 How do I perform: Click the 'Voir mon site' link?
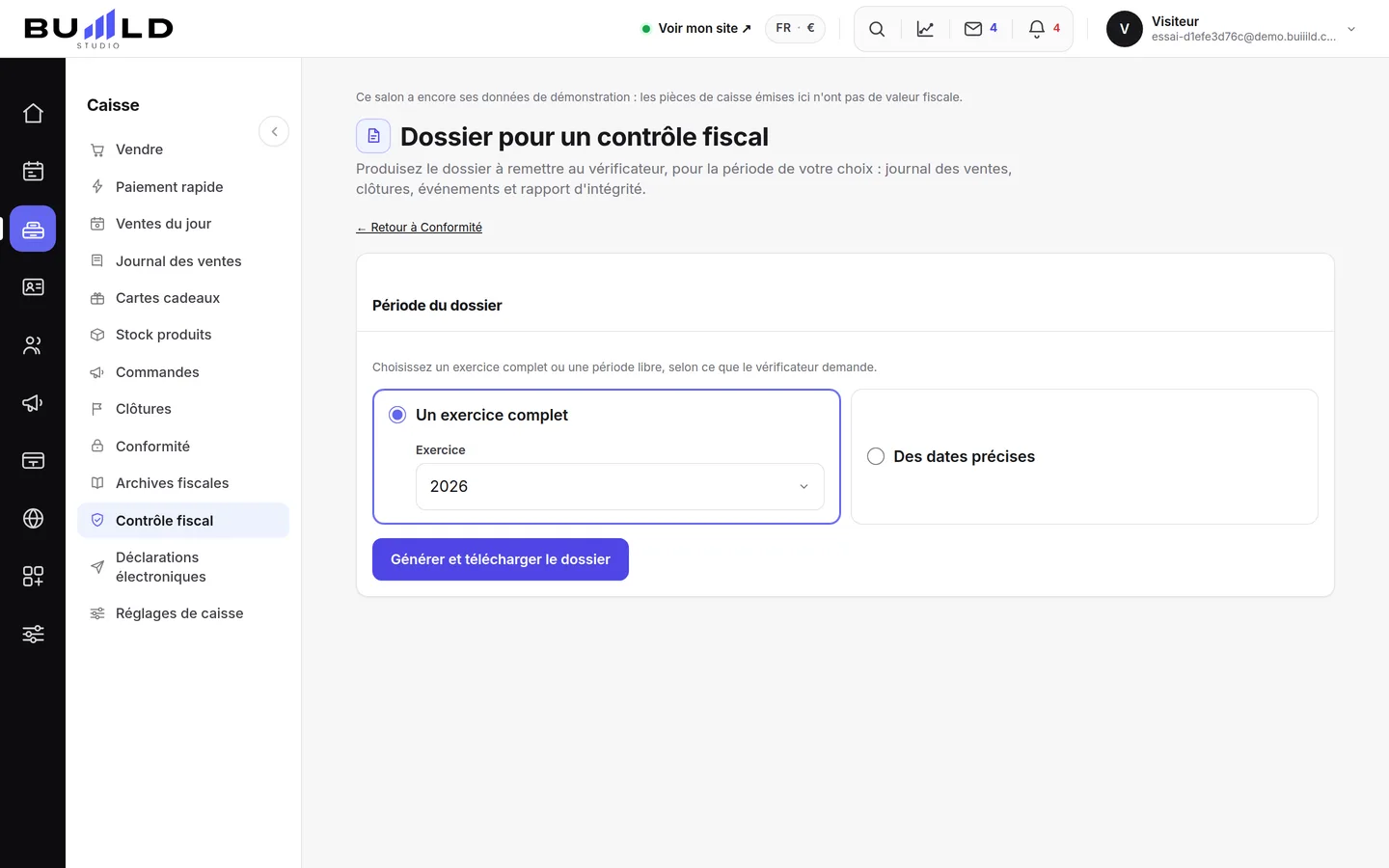point(696,29)
